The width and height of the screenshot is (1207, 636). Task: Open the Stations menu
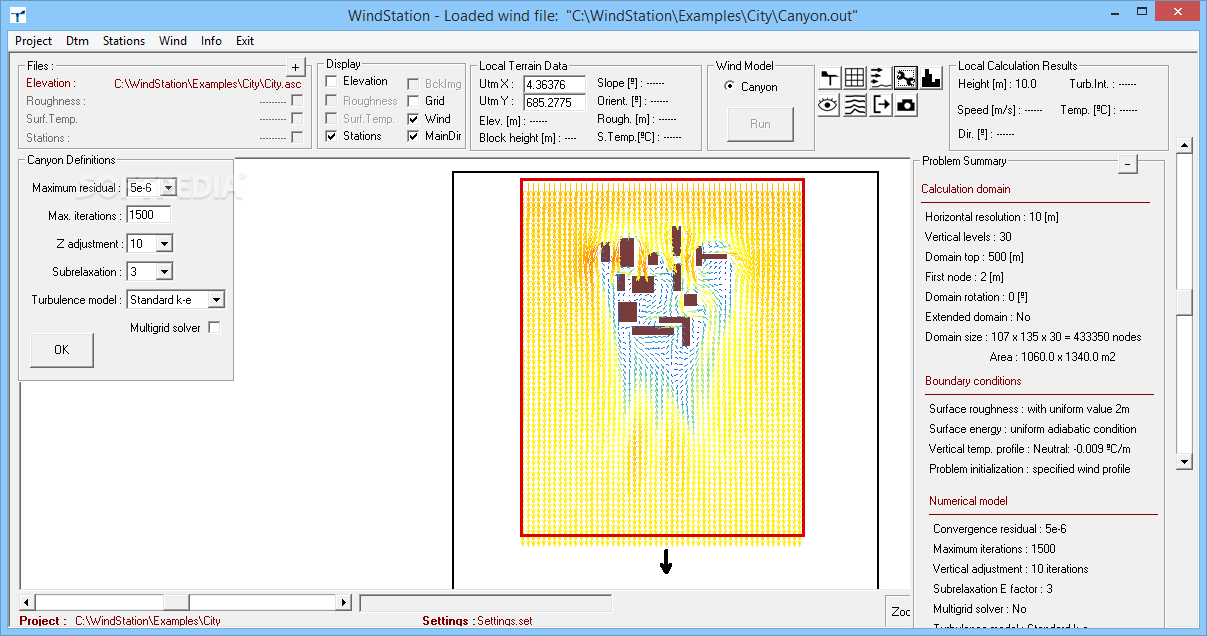[x=124, y=41]
